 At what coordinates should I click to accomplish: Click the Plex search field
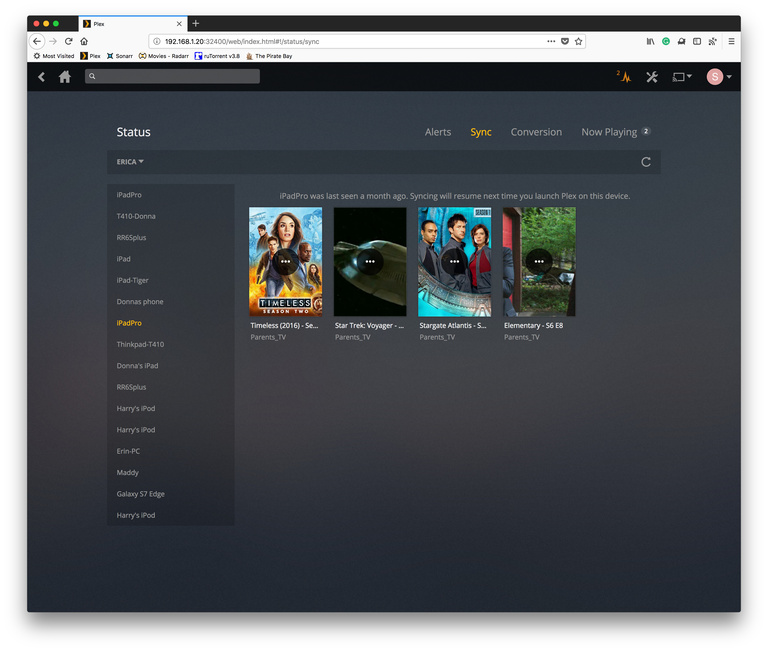tap(172, 76)
